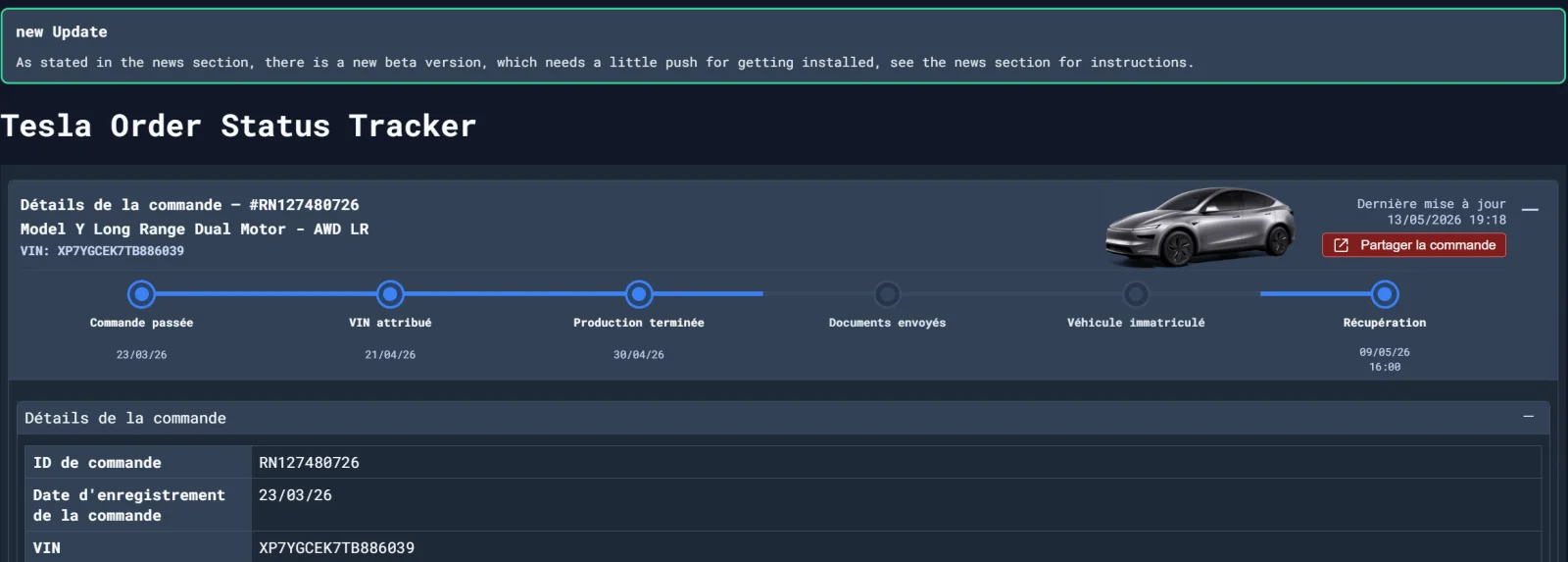Click the date 30/04/26 in timeline
The width and height of the screenshot is (1568, 562).
pyautogui.click(x=639, y=355)
